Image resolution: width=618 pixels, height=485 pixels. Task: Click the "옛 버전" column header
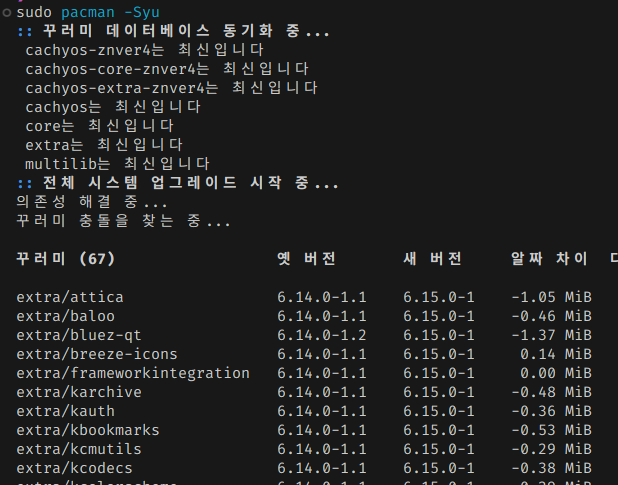pyautogui.click(x=306, y=259)
